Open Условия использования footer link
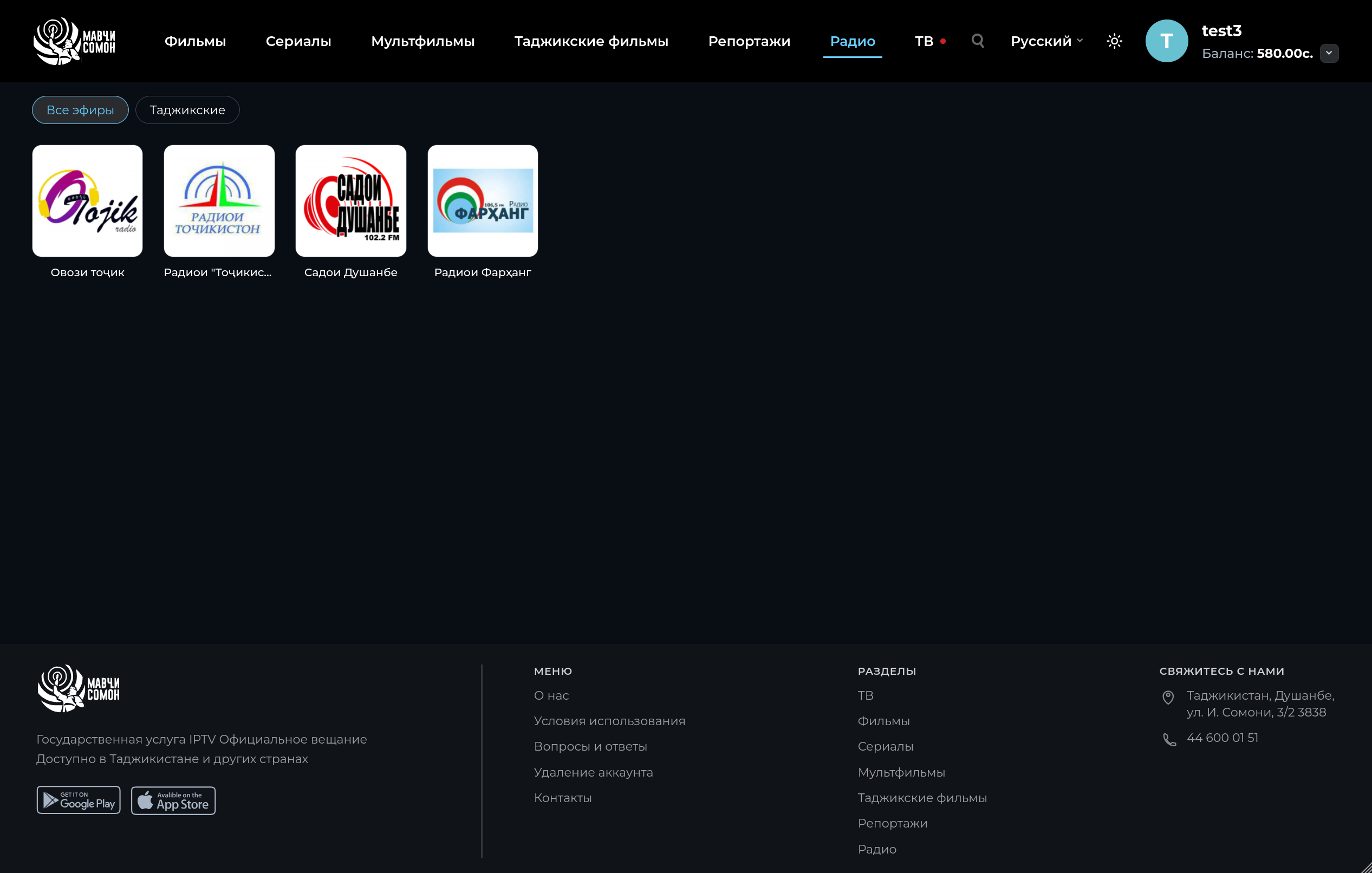1372x873 pixels. pos(610,721)
